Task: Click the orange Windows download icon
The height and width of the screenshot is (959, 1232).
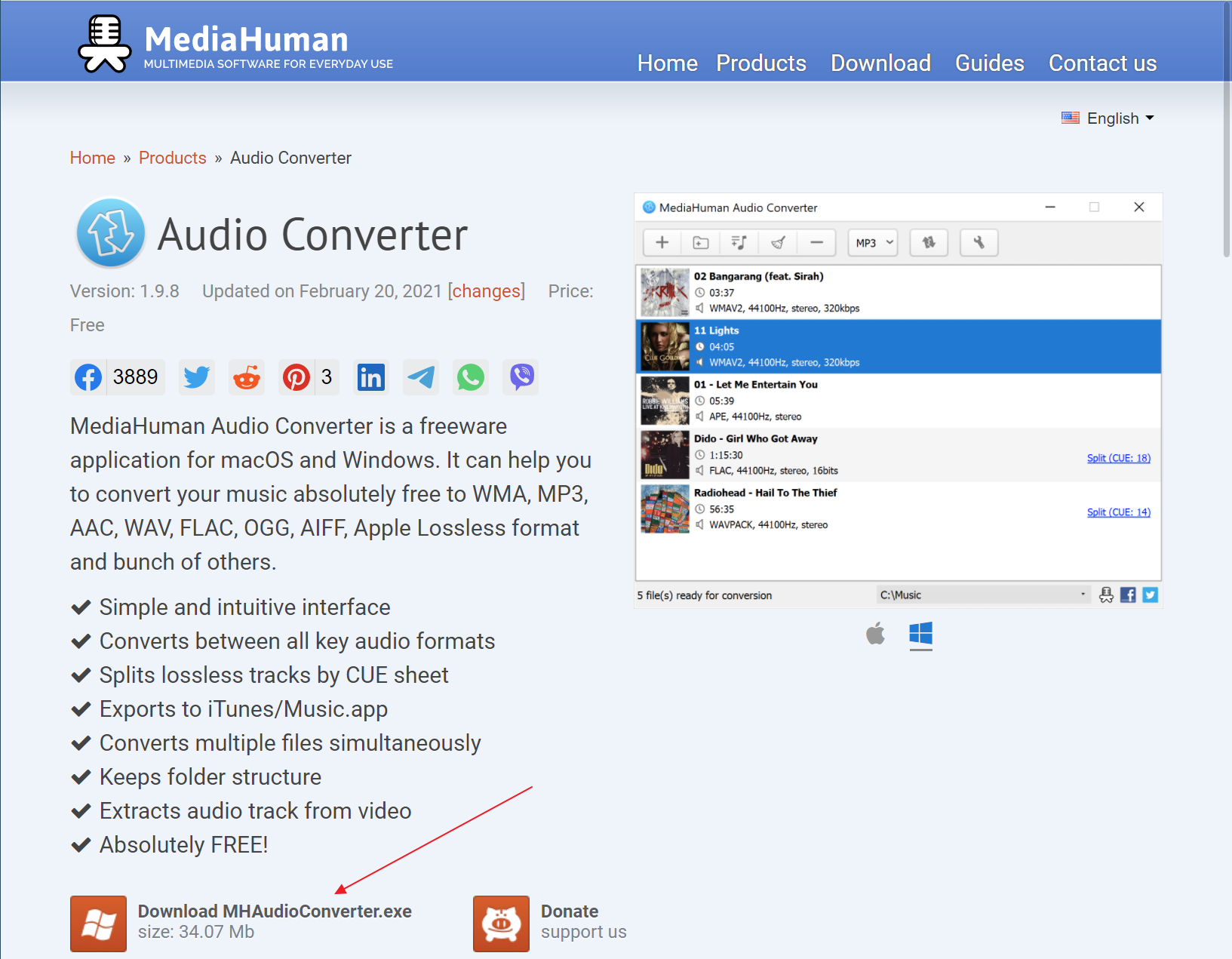Action: pos(98,924)
